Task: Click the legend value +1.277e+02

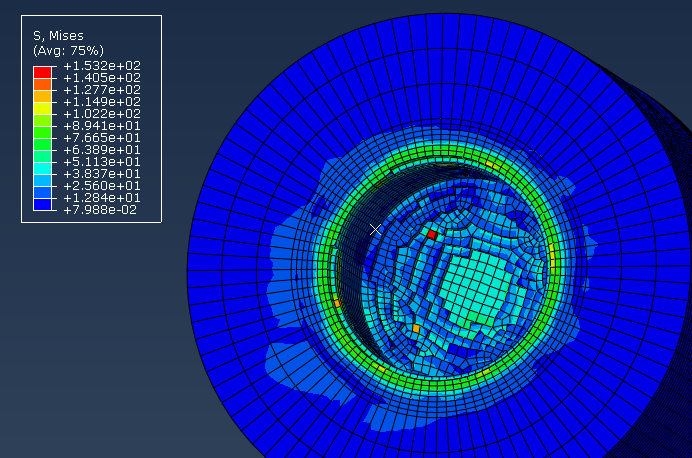Action: [x=102, y=90]
